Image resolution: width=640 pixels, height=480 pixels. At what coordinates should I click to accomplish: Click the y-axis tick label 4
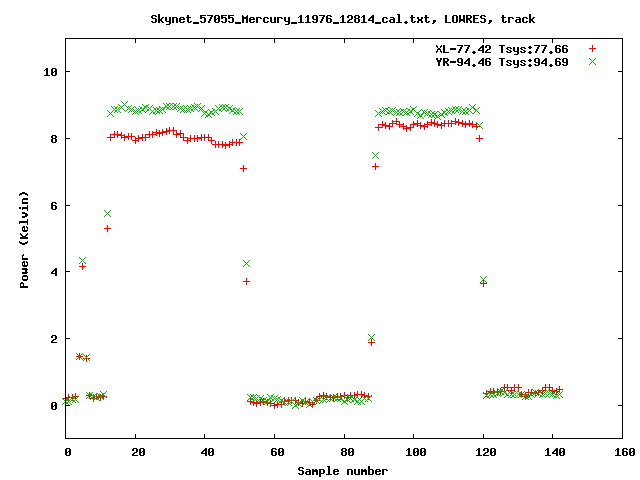(54, 272)
